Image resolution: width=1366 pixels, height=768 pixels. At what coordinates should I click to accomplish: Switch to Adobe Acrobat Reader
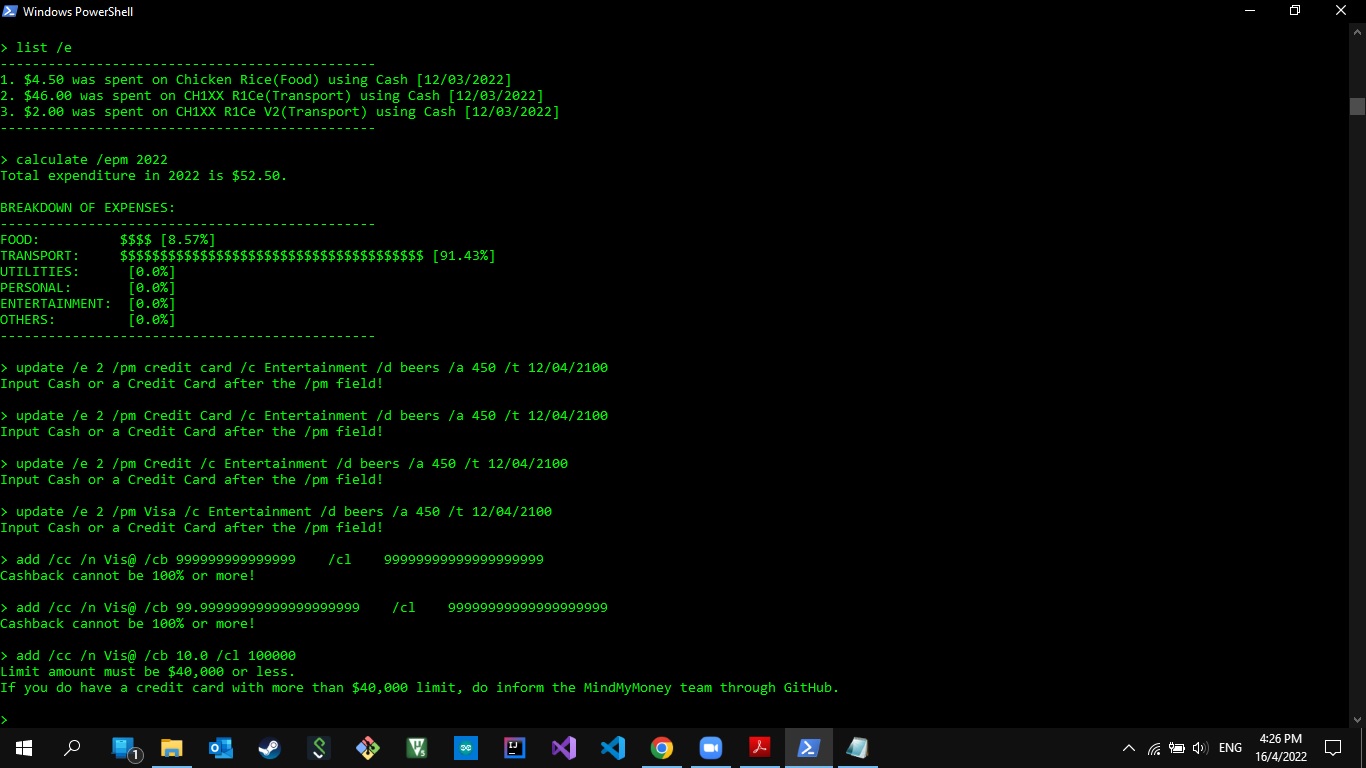tap(760, 748)
